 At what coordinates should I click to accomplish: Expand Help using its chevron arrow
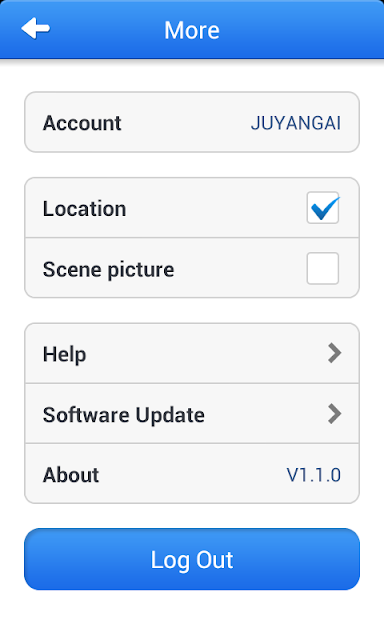pos(334,353)
